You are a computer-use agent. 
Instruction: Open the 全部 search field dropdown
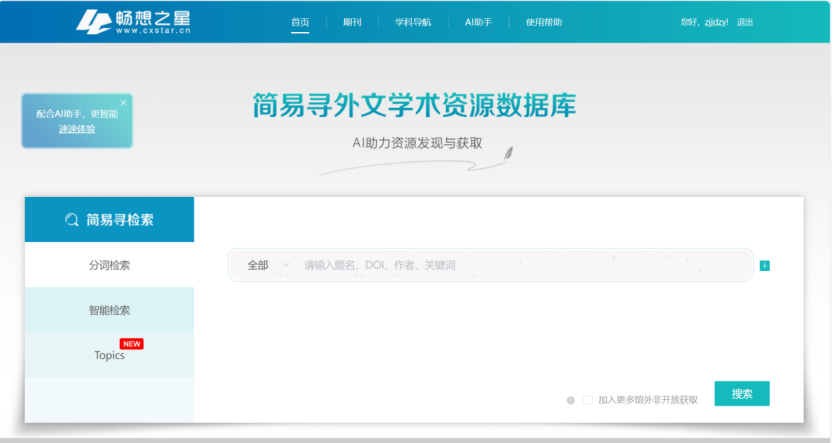click(x=268, y=265)
